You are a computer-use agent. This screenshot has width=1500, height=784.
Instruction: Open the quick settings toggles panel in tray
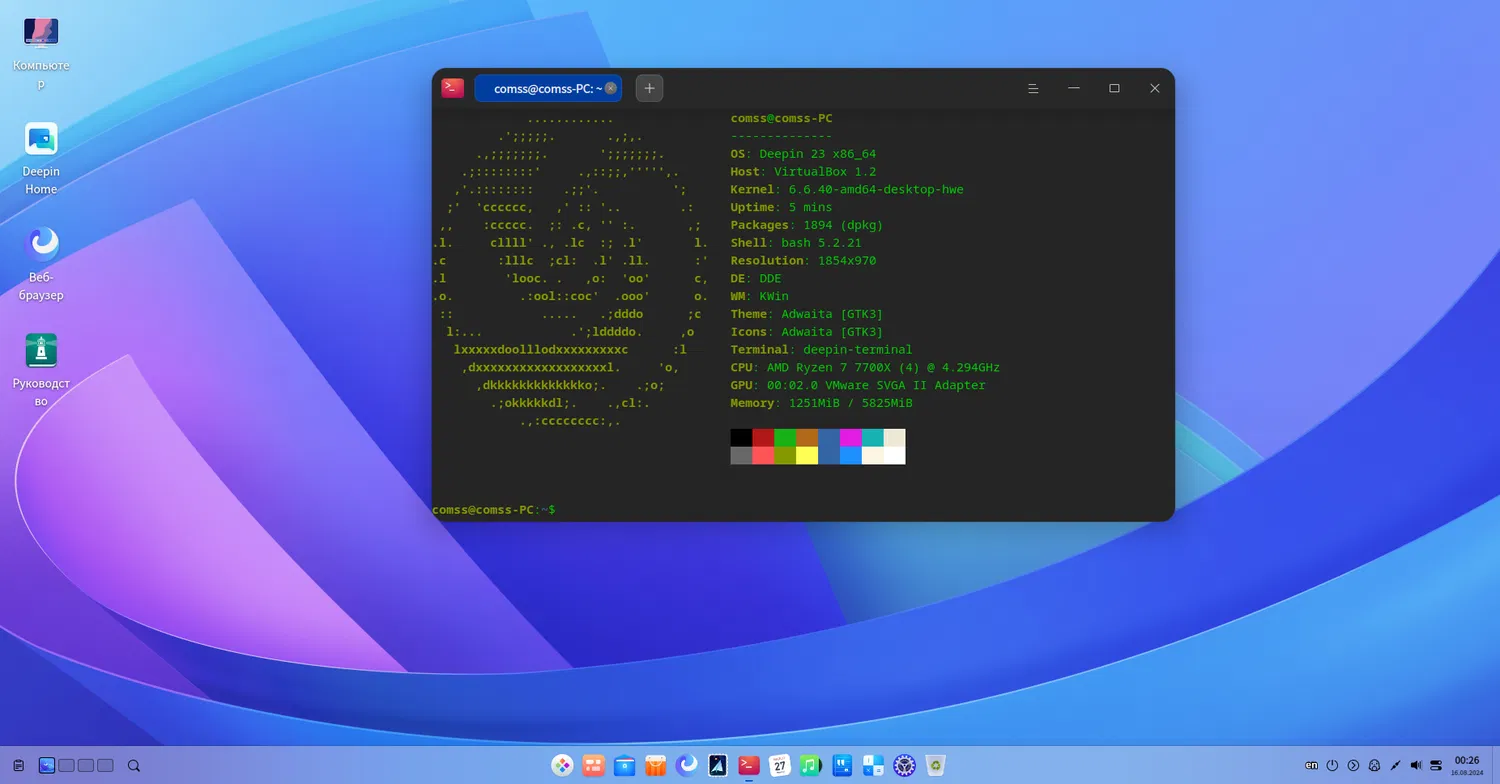coord(1436,766)
